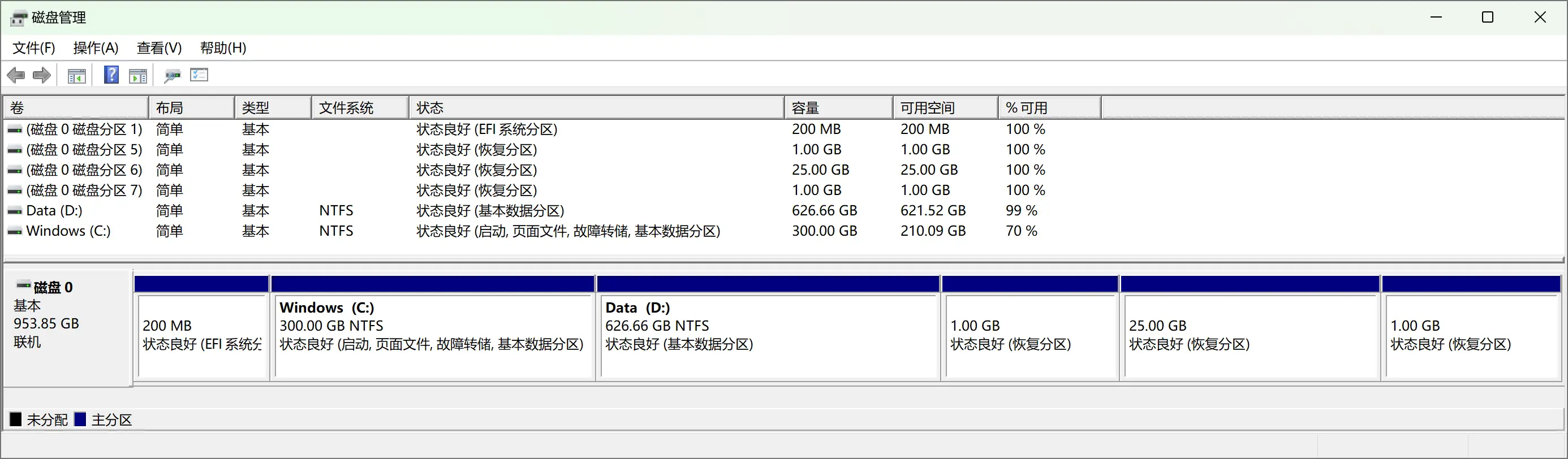Select the (磁盘 0 磁盘分区 6) volume row

coord(84,170)
